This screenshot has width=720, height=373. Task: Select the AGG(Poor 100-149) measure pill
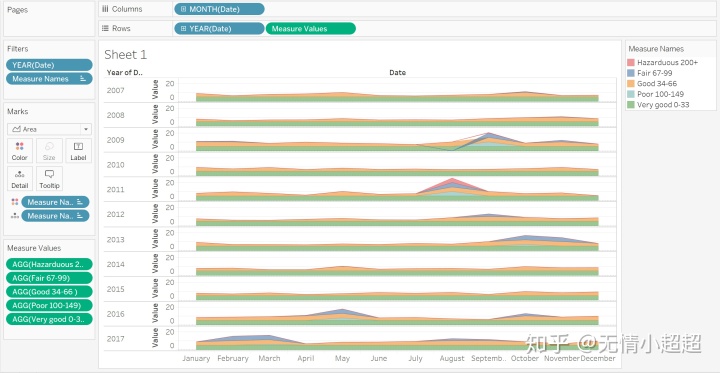49,305
